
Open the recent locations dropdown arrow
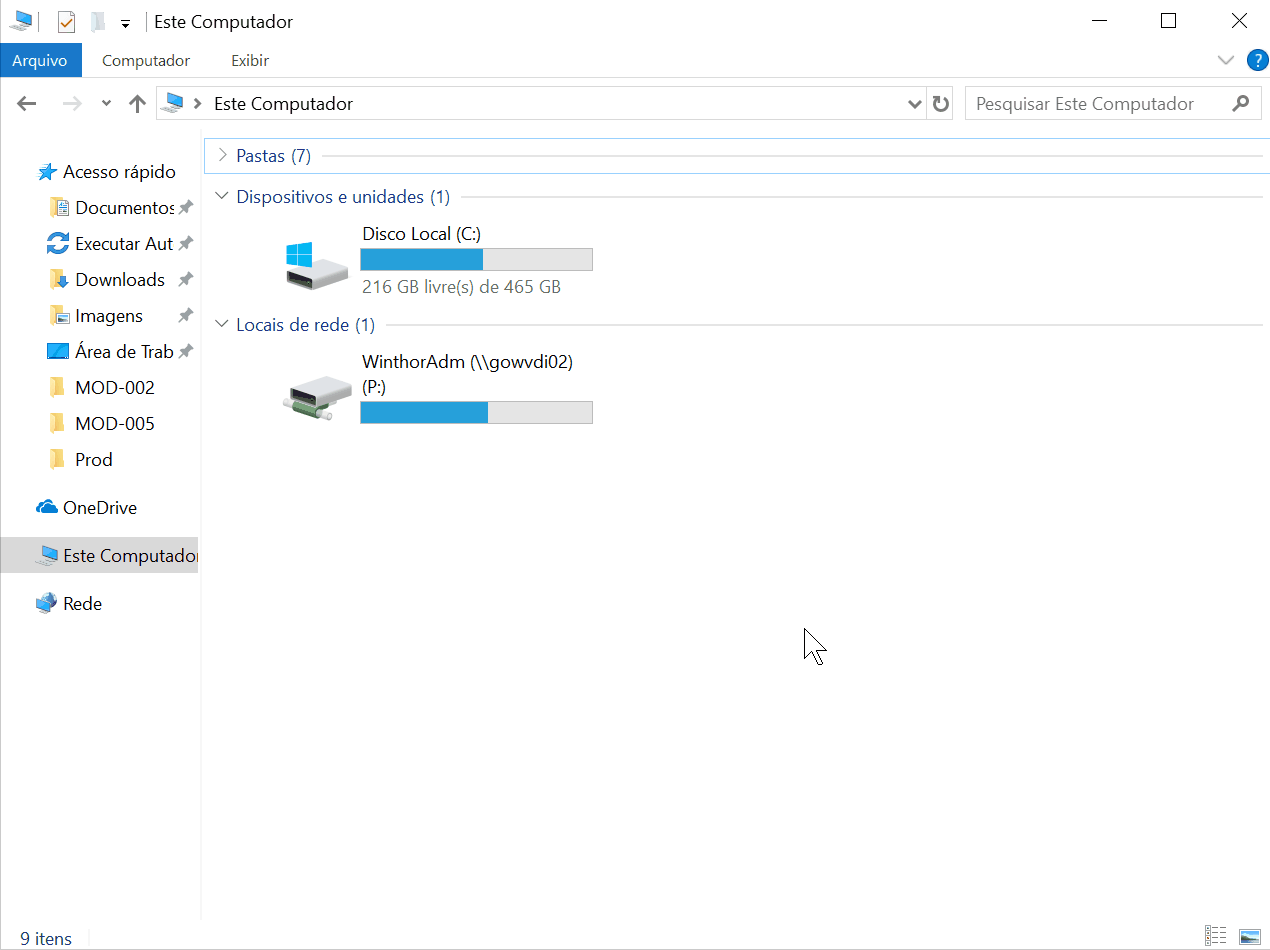(x=106, y=104)
